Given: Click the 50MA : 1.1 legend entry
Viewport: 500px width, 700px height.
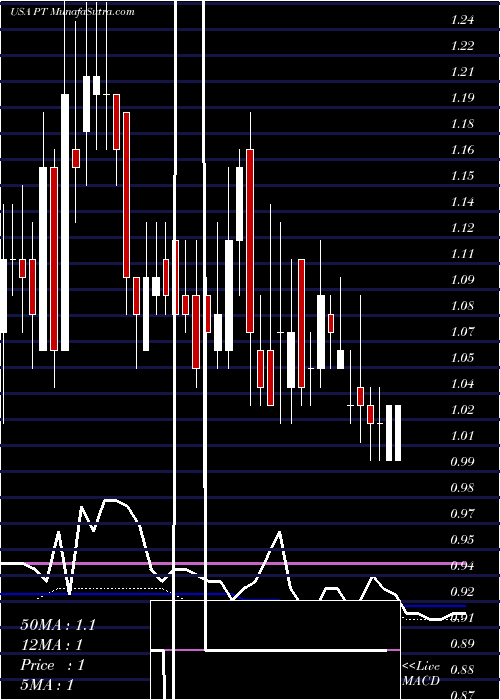Looking at the screenshot, I should click(x=58, y=625).
